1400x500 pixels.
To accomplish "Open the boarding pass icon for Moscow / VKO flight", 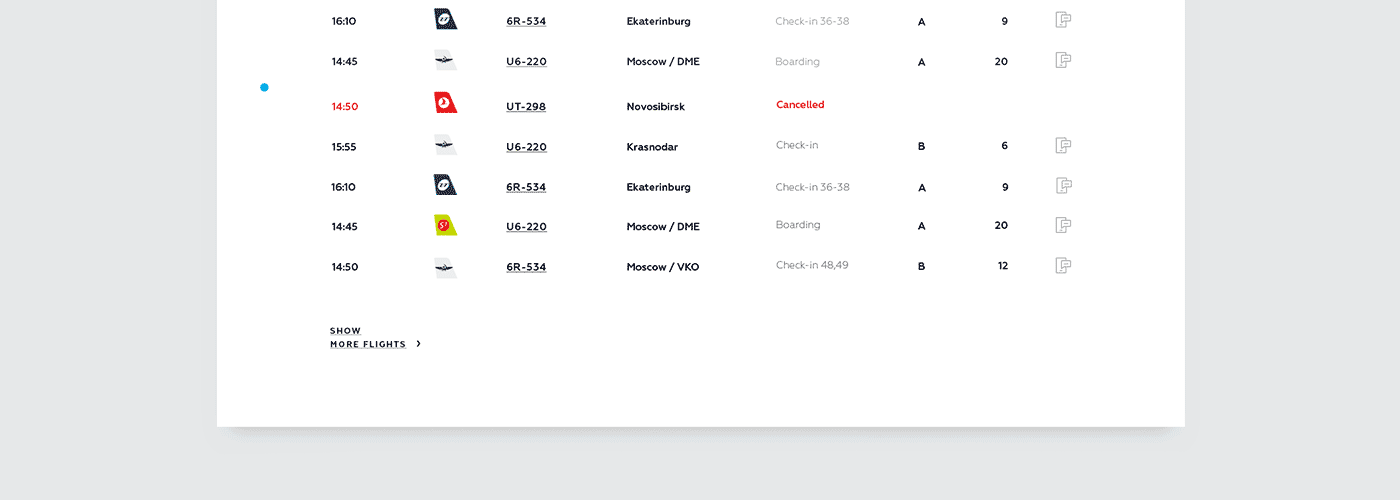I will point(1063,266).
